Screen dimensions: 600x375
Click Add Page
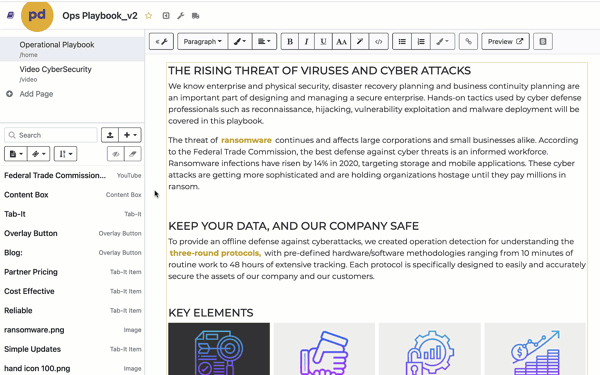coord(36,94)
